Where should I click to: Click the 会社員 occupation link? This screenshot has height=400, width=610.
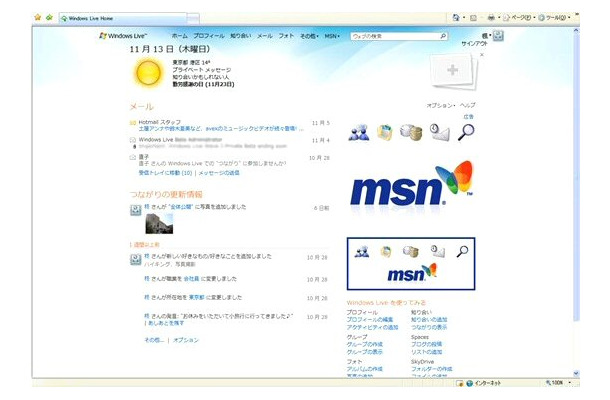[x=191, y=279]
